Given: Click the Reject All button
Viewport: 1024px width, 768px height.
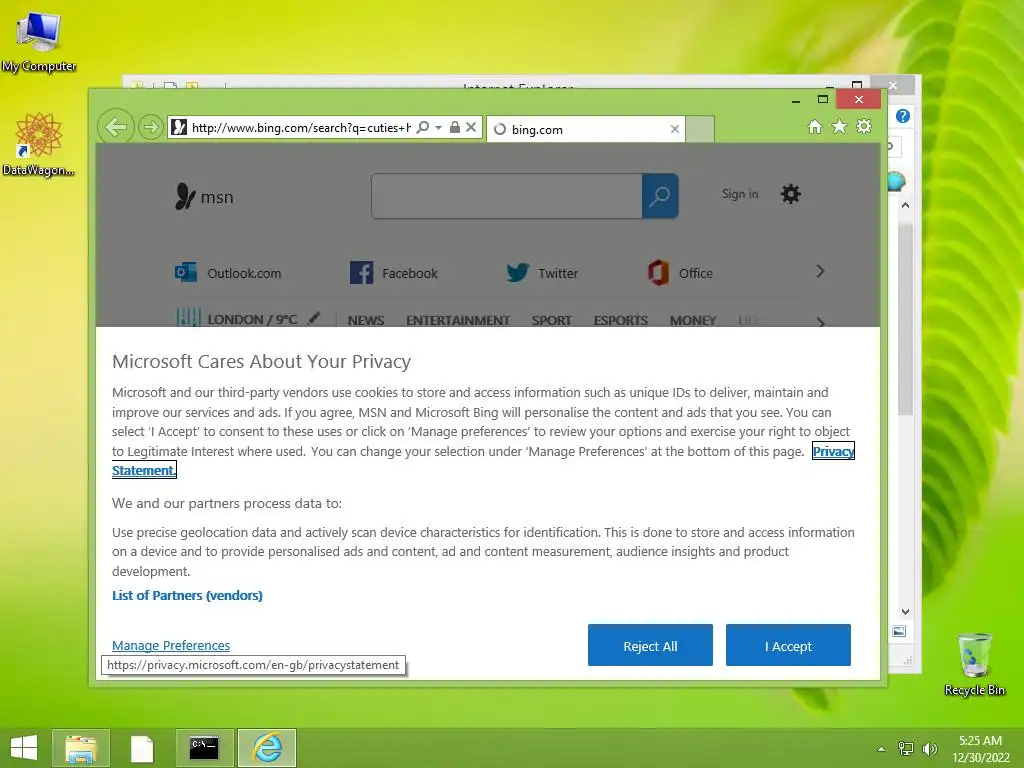Looking at the screenshot, I should tap(650, 645).
